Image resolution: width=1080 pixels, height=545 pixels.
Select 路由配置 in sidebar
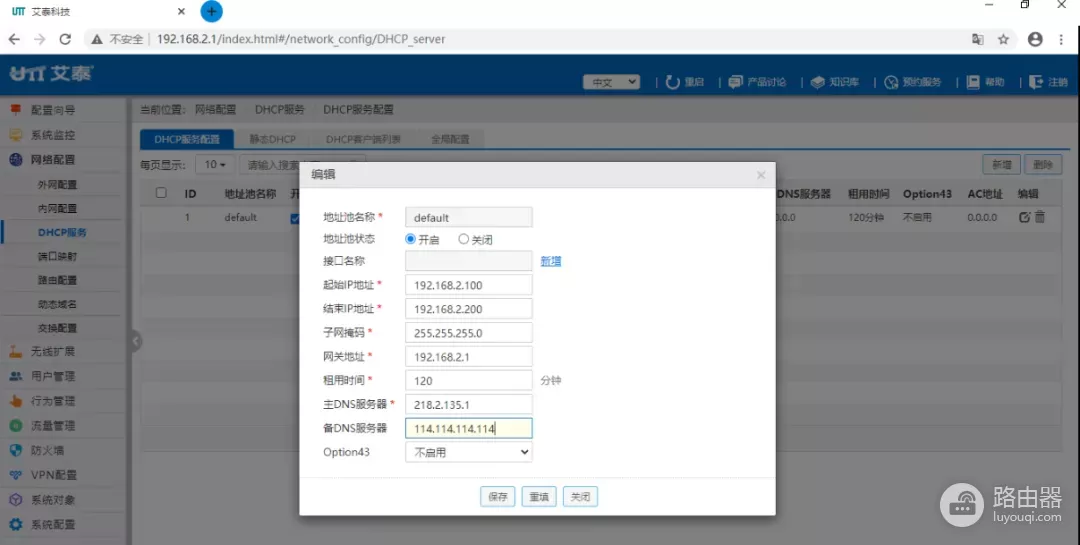57,280
